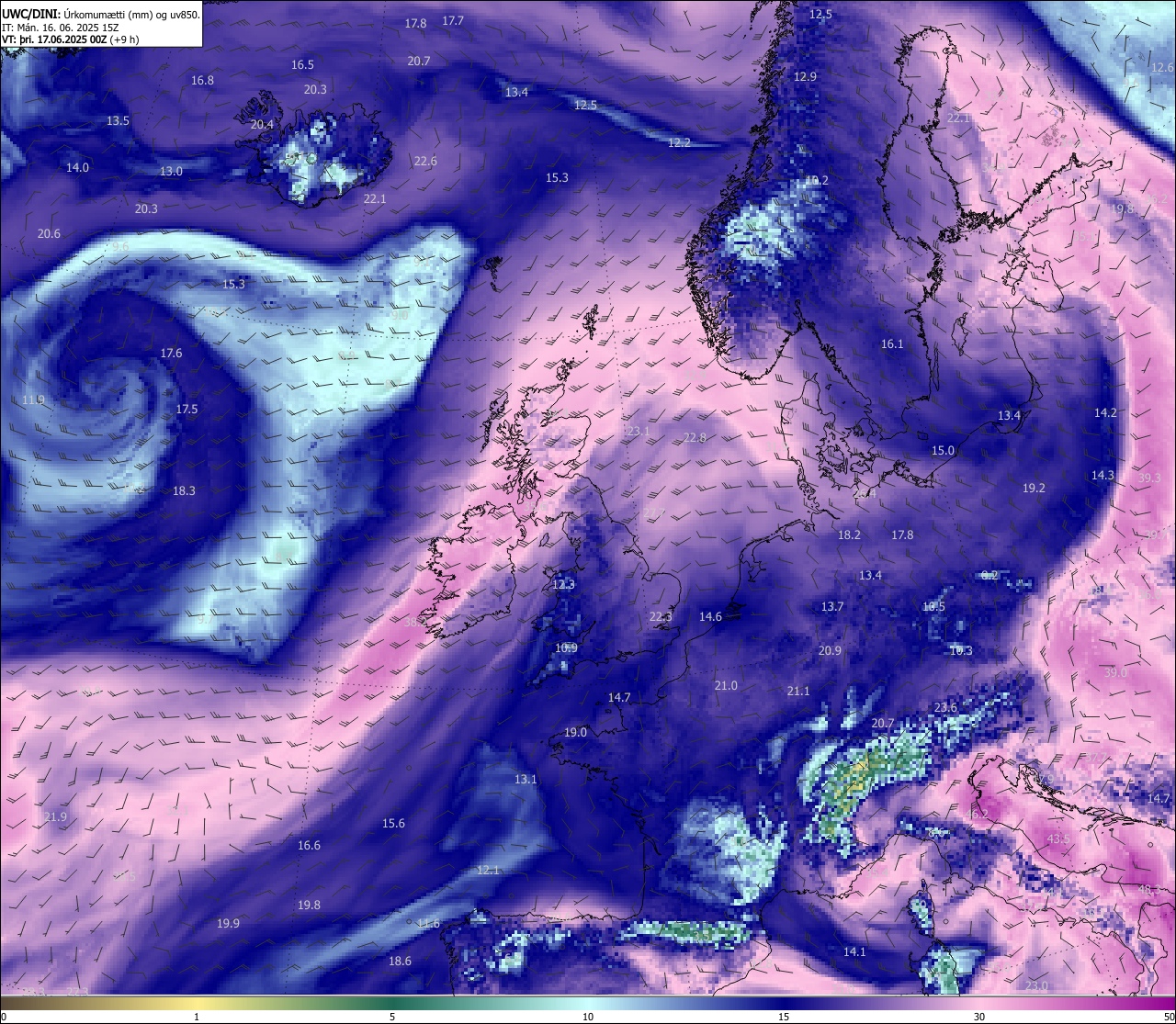Click the map value 16.8

pos(202,80)
